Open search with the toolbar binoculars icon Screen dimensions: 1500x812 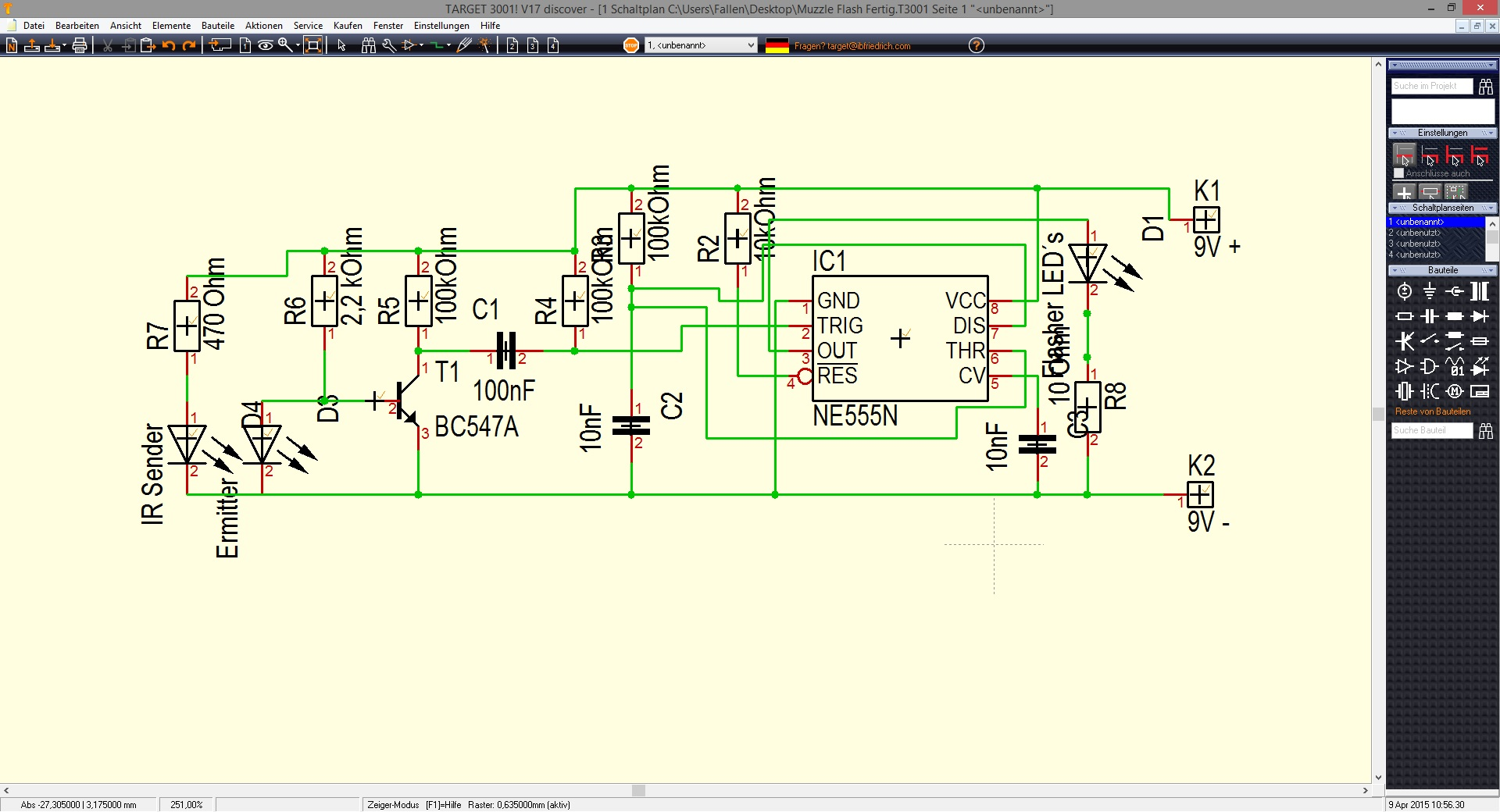tap(369, 46)
